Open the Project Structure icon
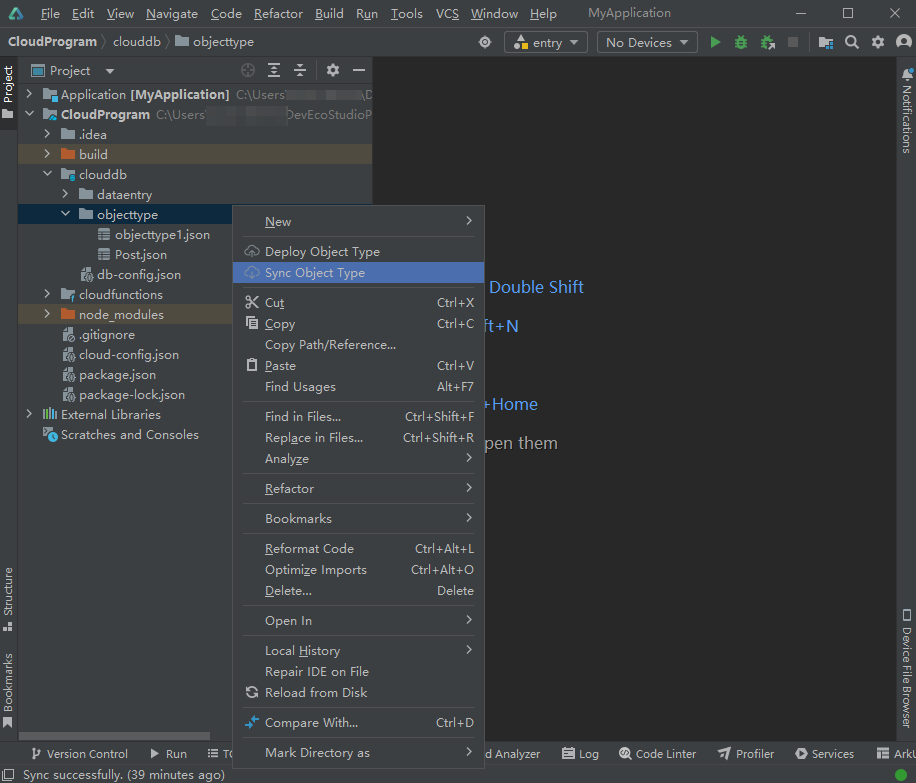 (826, 42)
